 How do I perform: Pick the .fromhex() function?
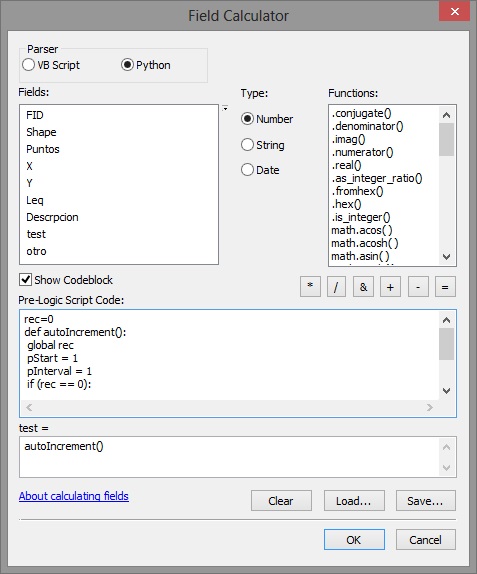pyautogui.click(x=357, y=191)
